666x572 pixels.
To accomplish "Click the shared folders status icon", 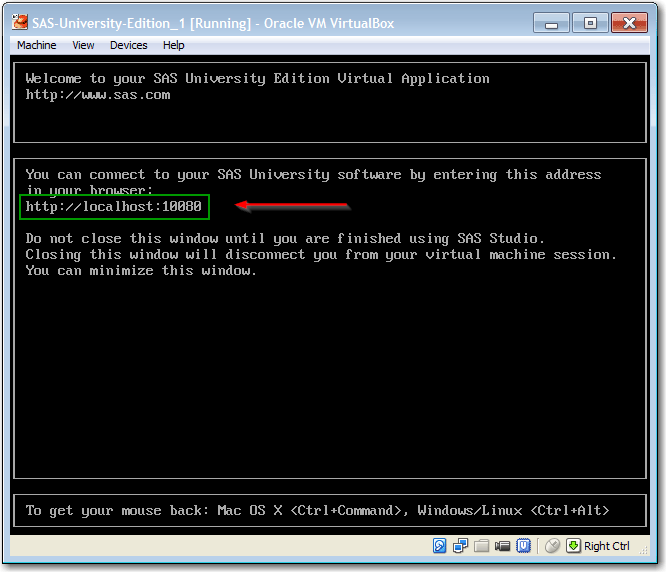I will [x=481, y=546].
